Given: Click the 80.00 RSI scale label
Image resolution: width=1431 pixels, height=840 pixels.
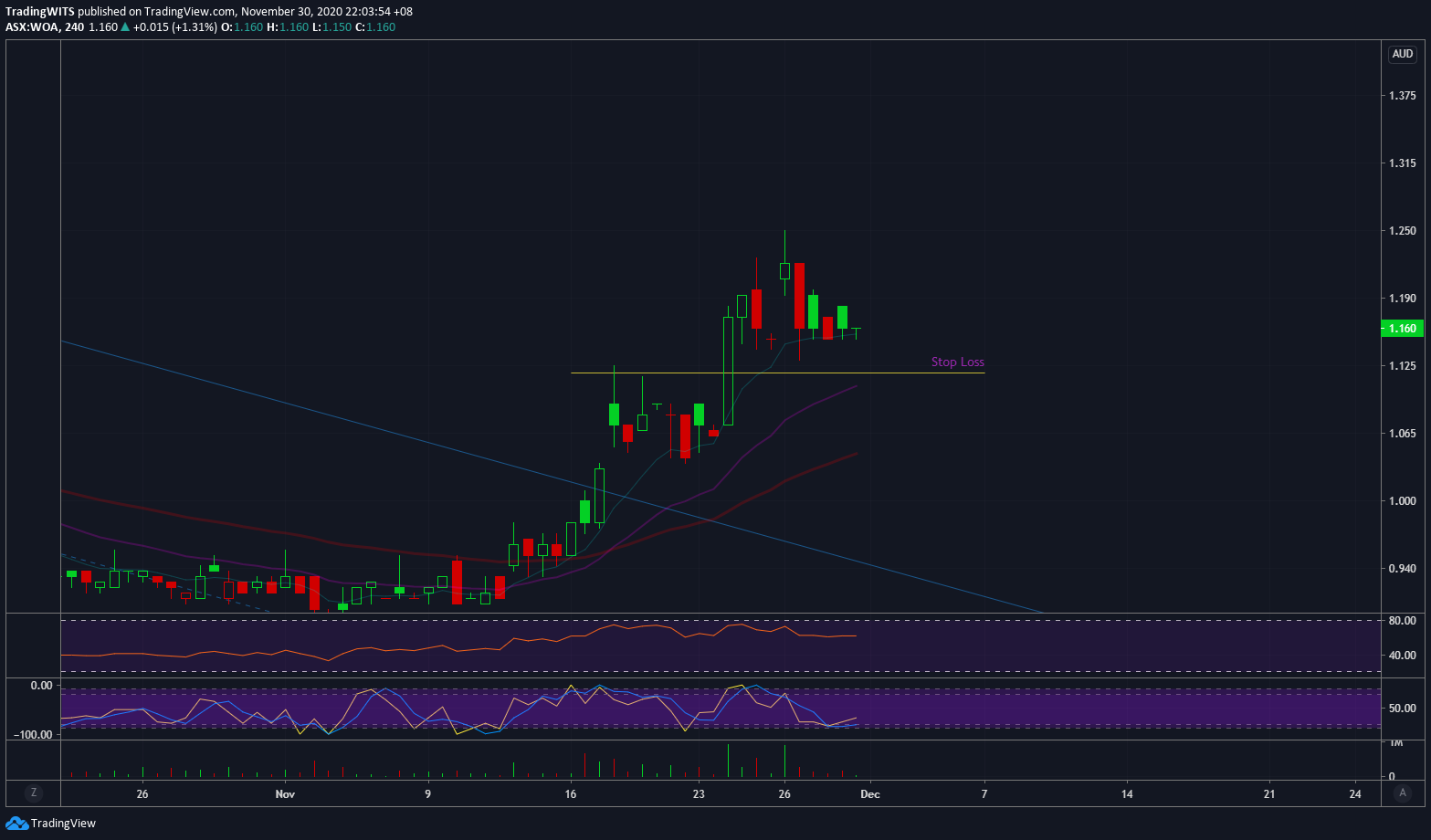Looking at the screenshot, I should 1403,621.
